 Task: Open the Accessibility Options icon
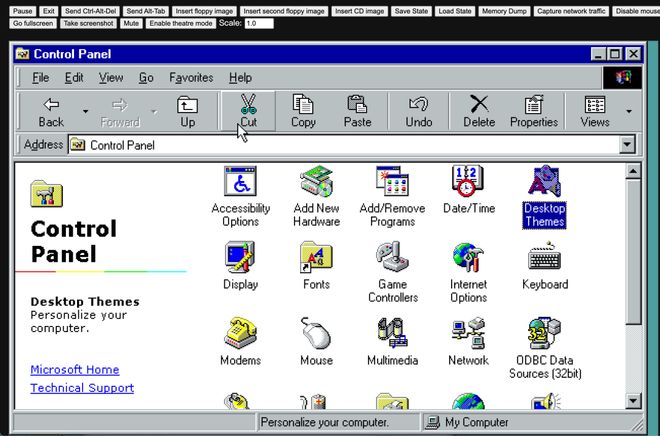(240, 184)
